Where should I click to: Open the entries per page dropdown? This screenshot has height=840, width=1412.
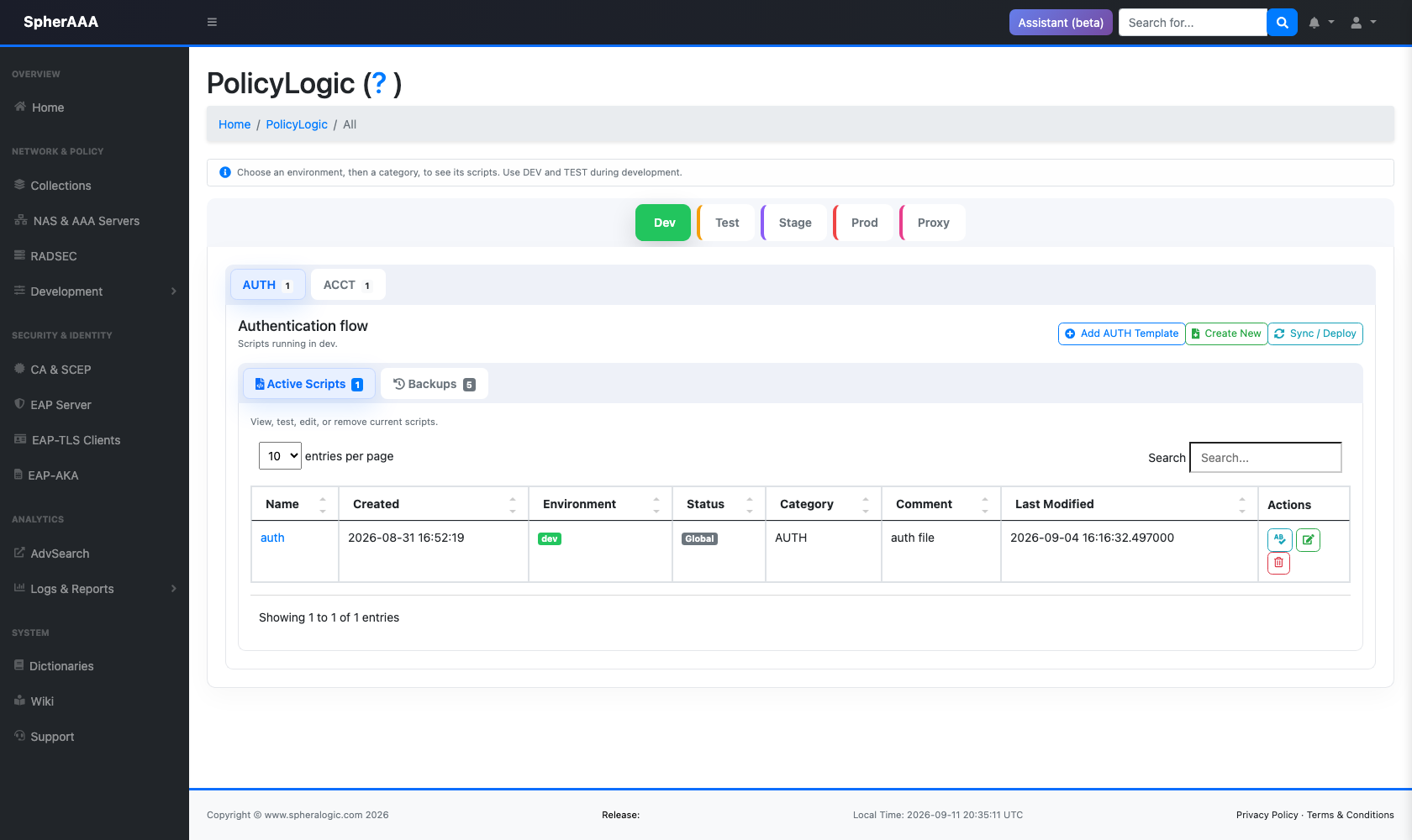point(280,456)
